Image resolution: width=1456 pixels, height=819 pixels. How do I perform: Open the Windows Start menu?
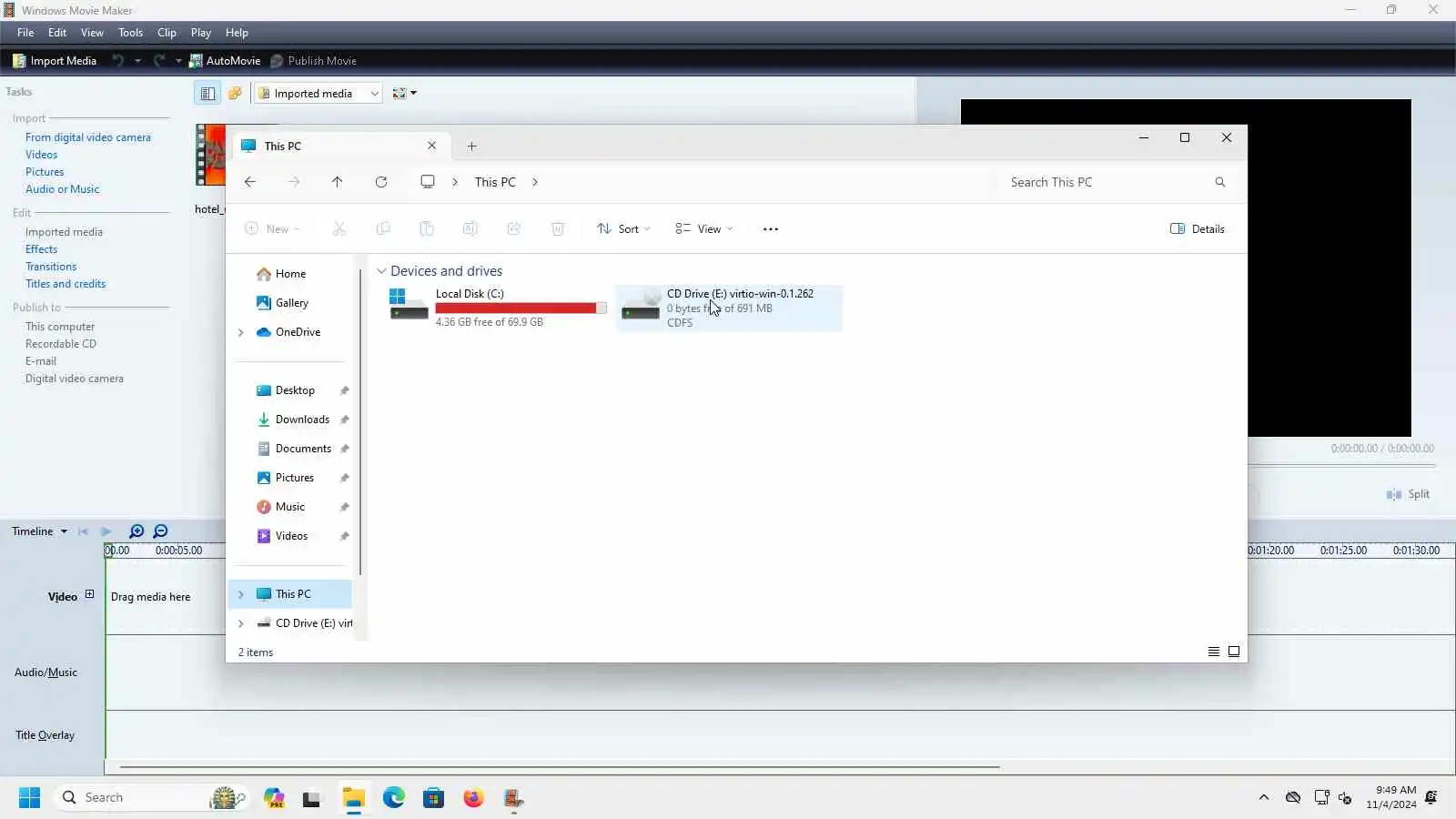click(x=29, y=798)
